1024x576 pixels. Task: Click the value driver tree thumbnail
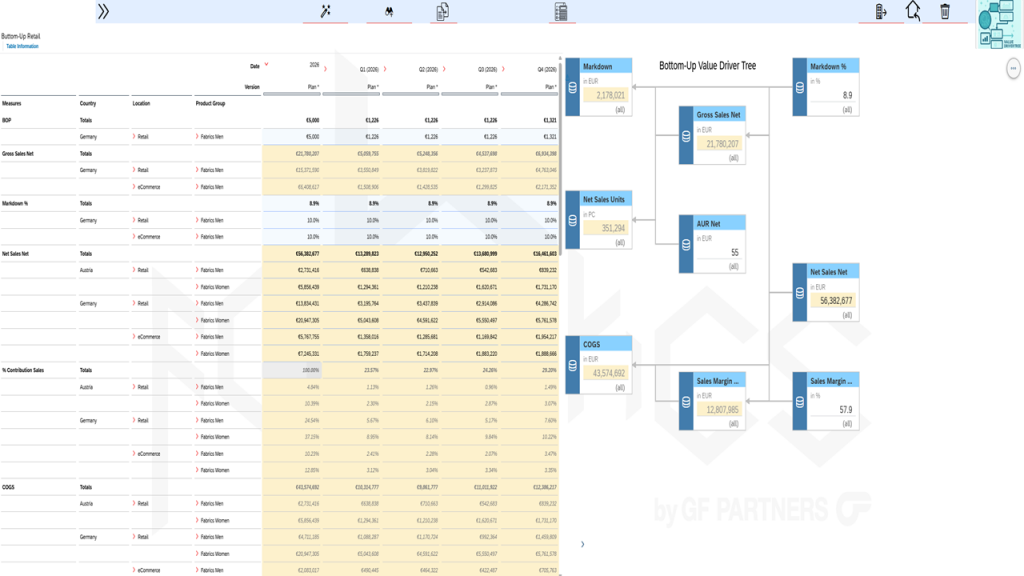998,24
